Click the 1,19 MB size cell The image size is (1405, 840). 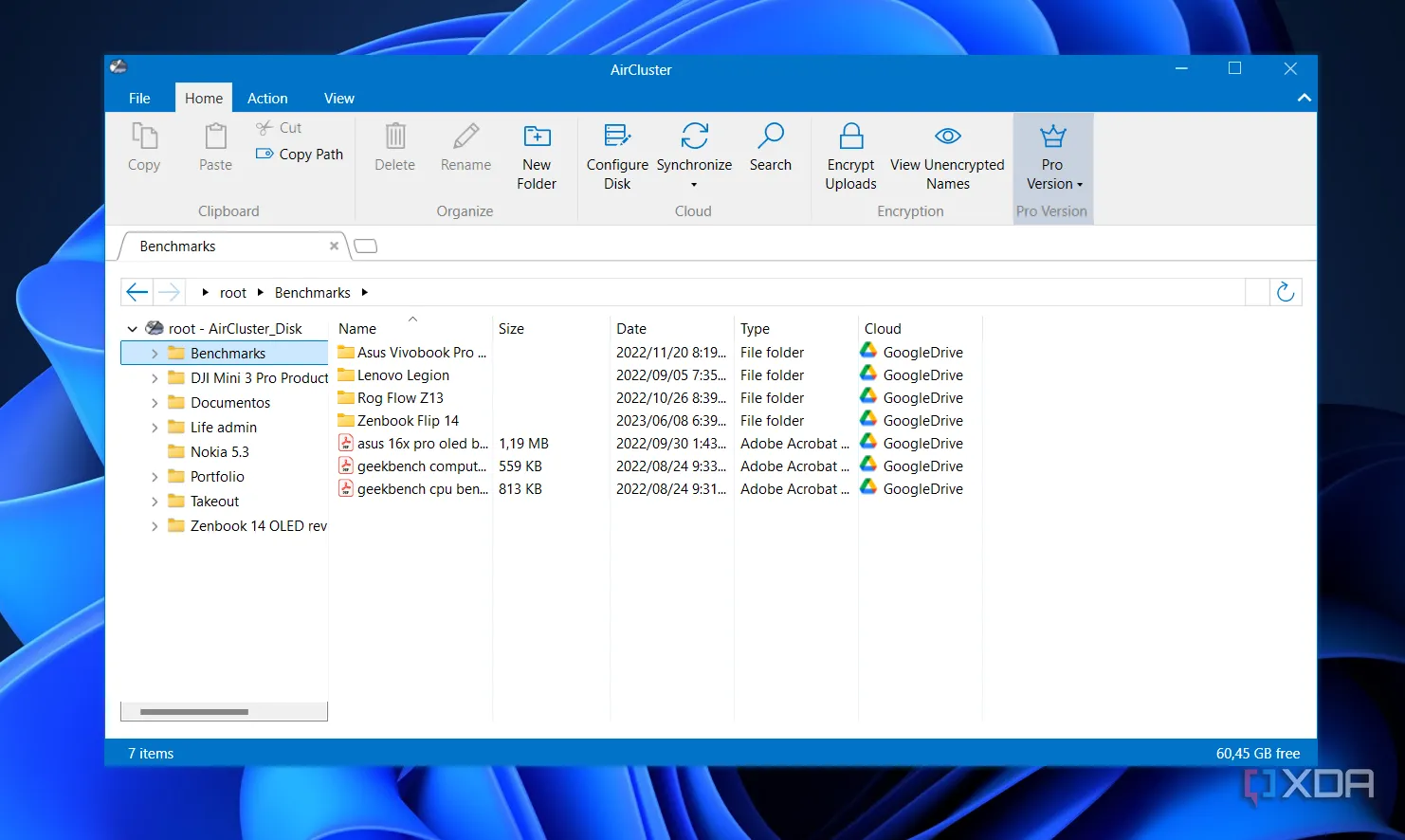(x=524, y=444)
